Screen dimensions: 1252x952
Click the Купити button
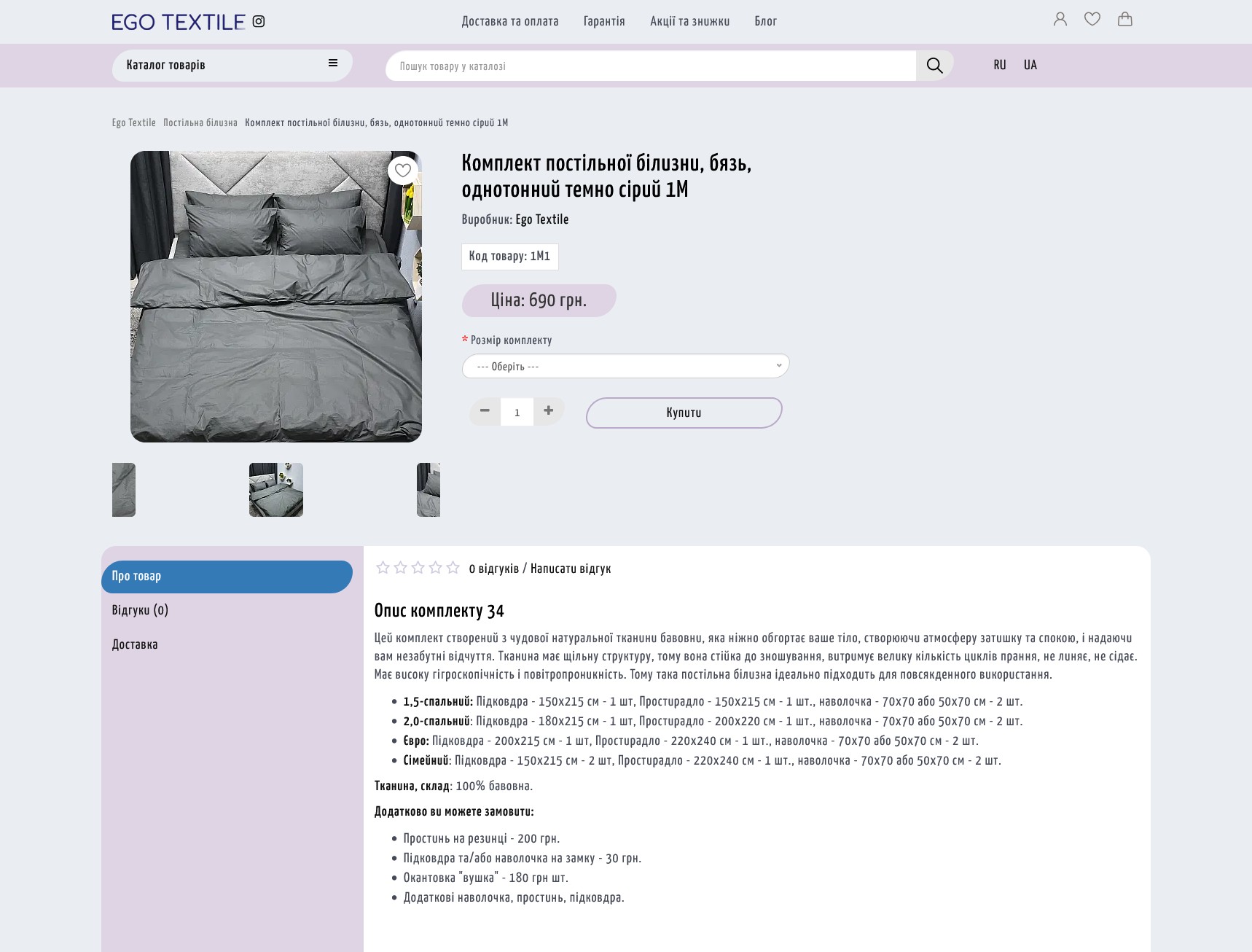tap(684, 413)
